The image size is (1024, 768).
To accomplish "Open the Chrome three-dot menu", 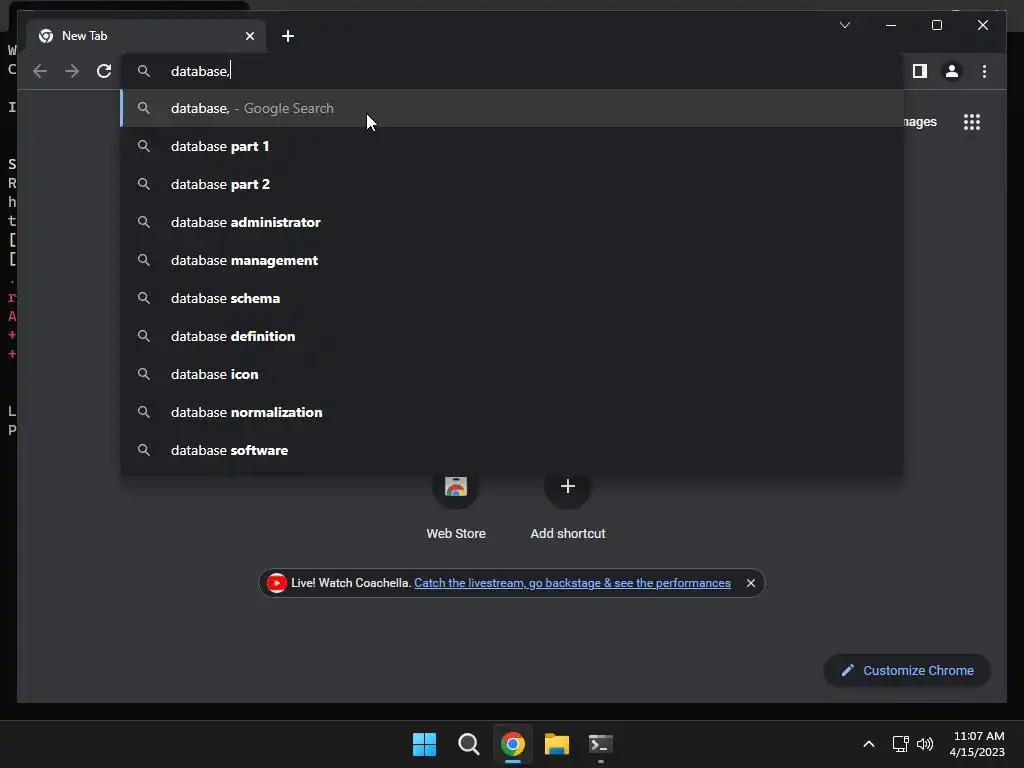I will (x=984, y=71).
